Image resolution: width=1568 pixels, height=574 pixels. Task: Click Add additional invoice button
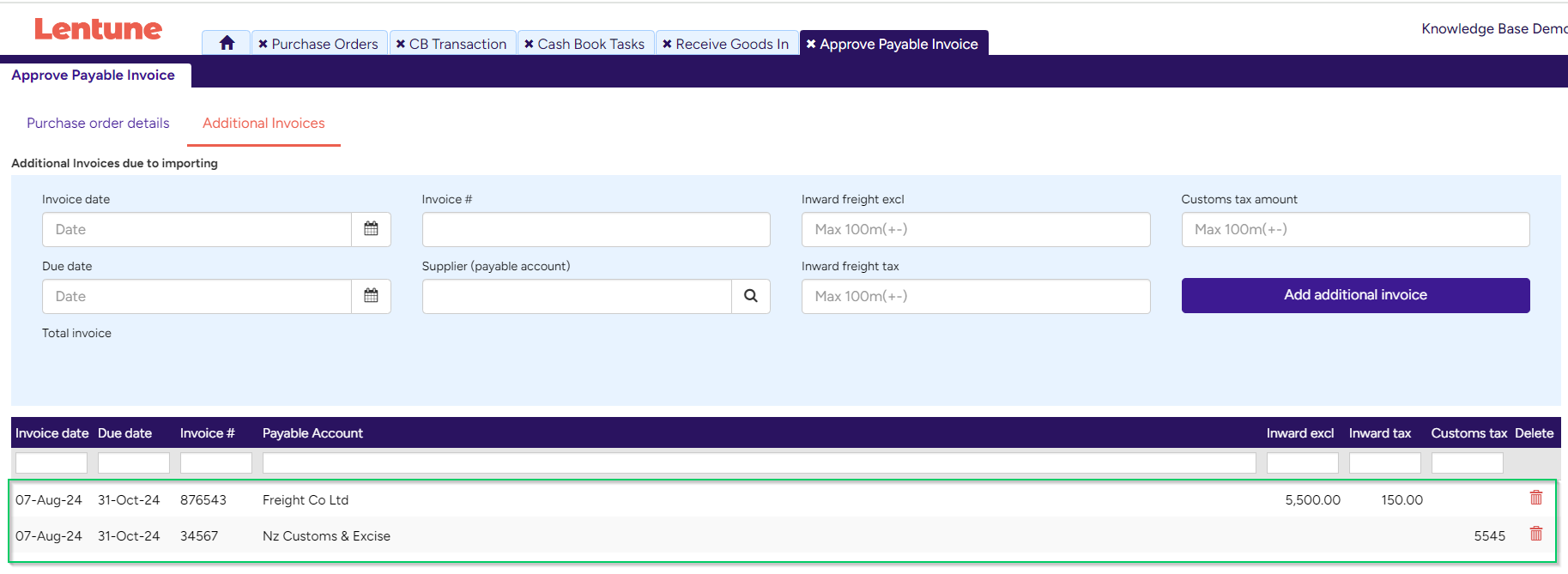[1355, 295]
